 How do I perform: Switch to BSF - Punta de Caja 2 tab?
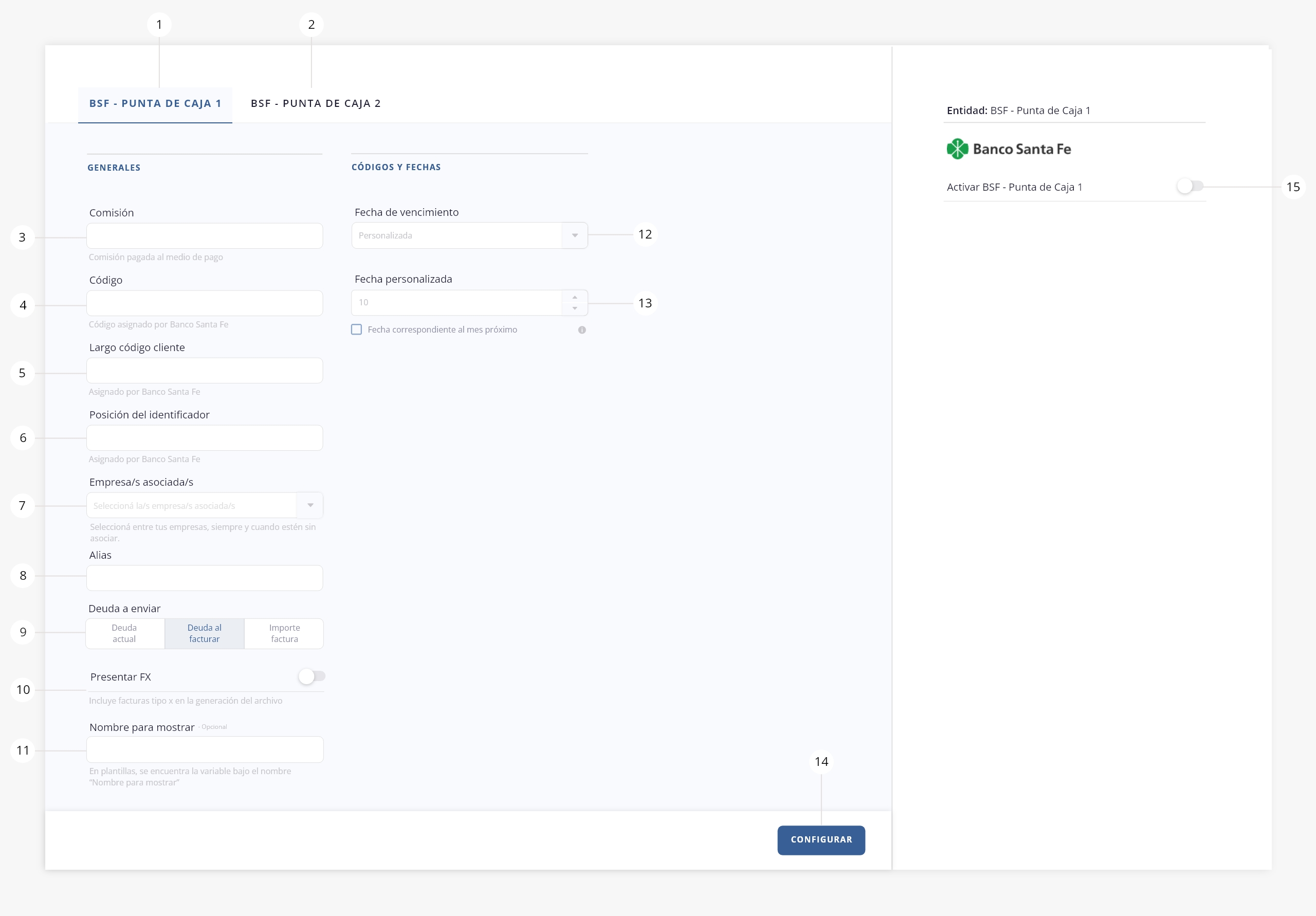(x=316, y=104)
